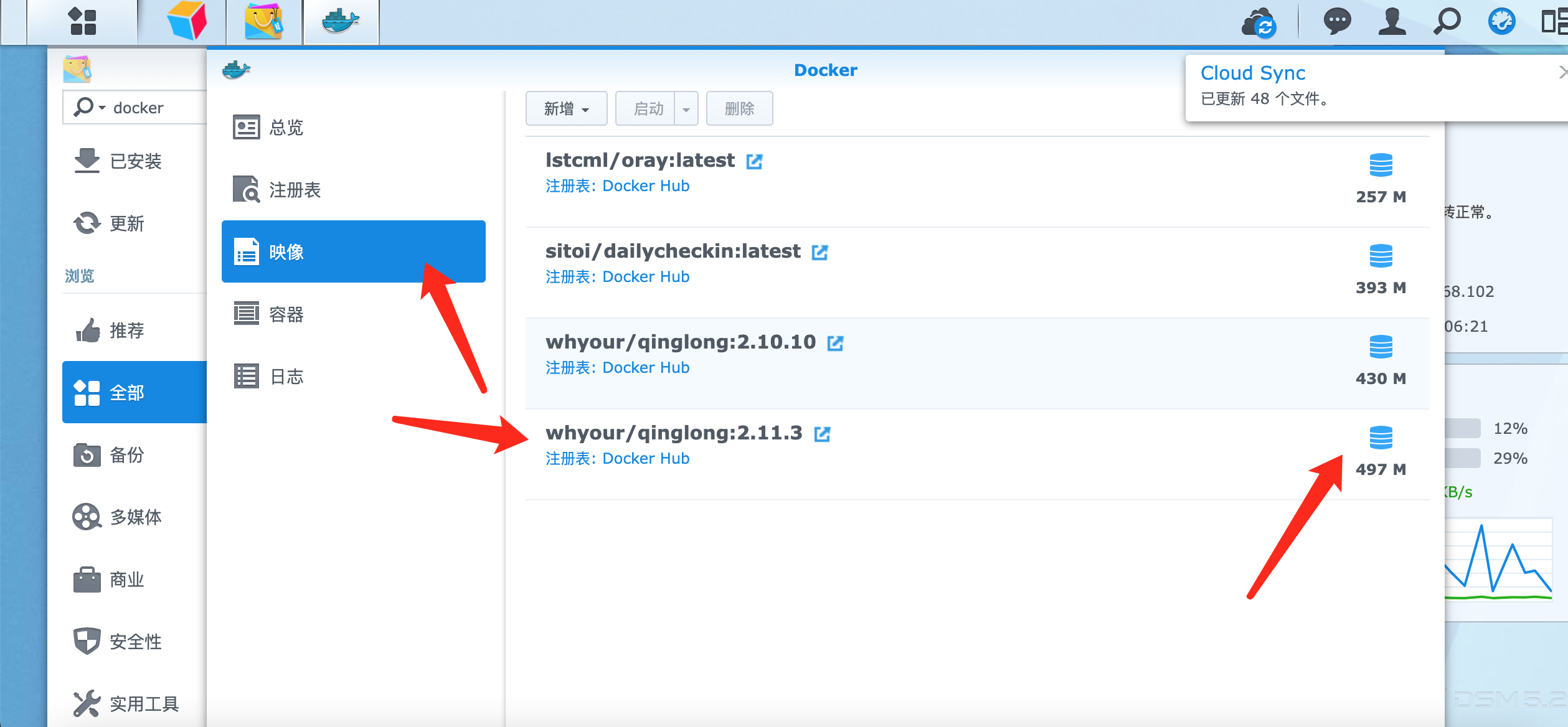This screenshot has height=727, width=1568.
Task: Open the 更新 updates page
Action: pos(135,223)
